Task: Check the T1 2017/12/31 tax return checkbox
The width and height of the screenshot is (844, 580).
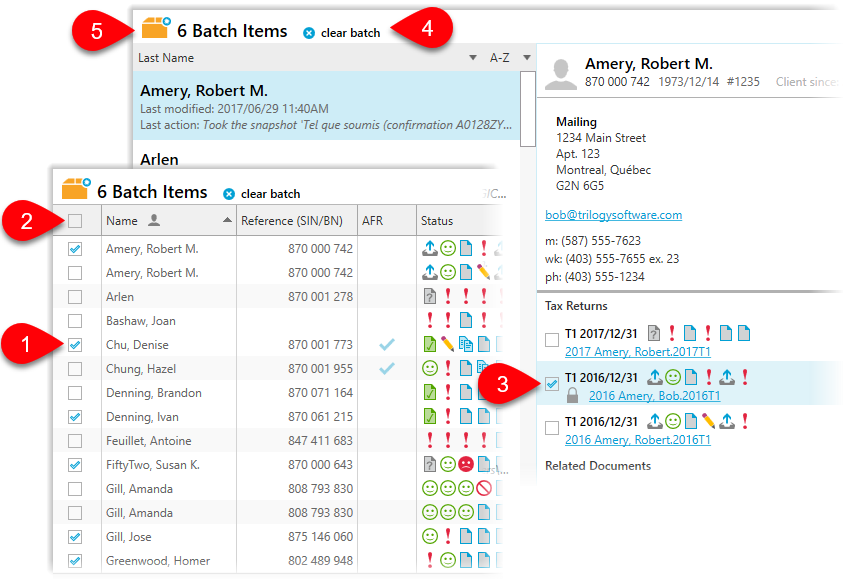Action: click(552, 340)
